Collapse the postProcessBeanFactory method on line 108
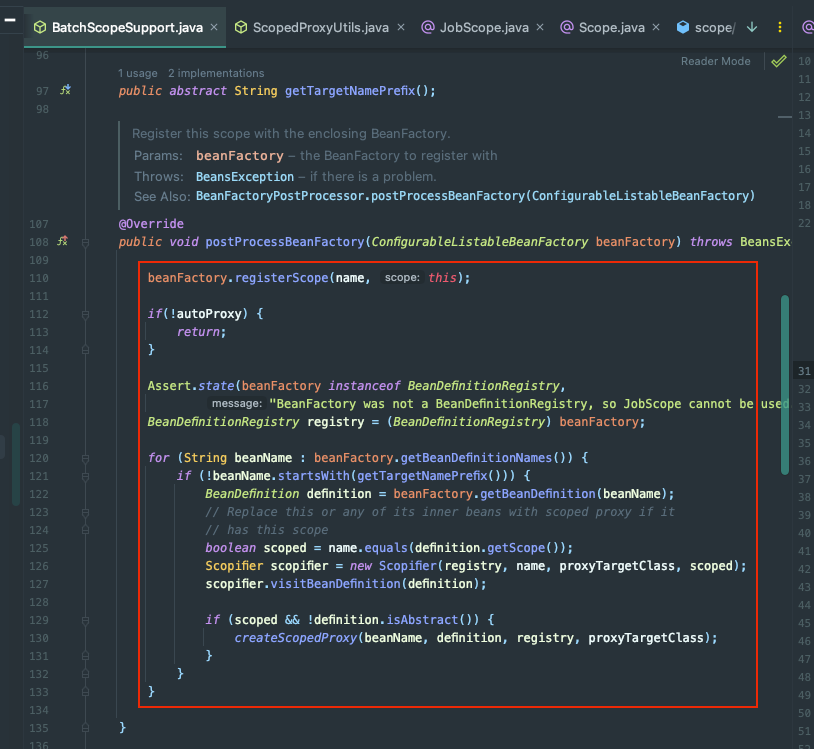 [x=86, y=242]
